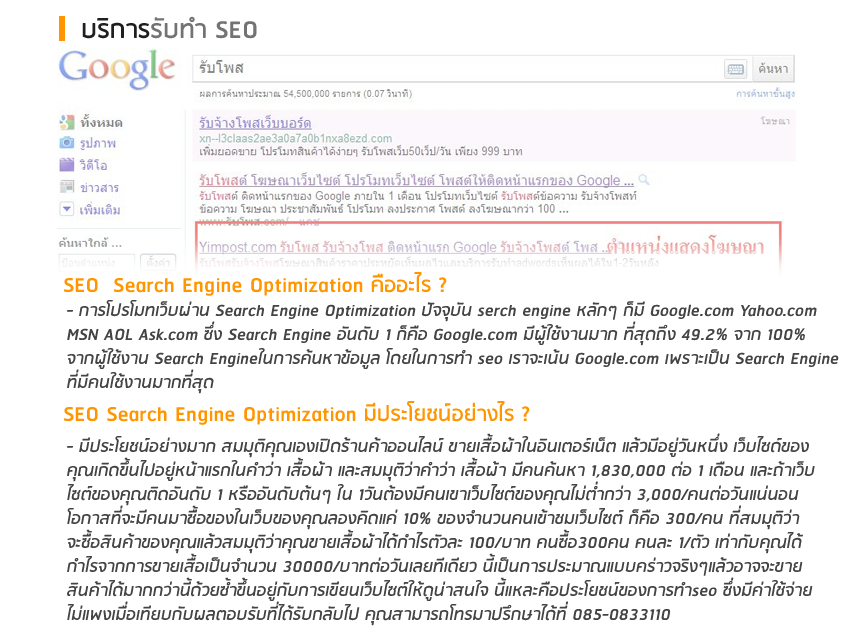This screenshot has height=638, width=850.
Task: Click the paragraph line ending ที่มีคนใช้งานมากที่สุด
Action: (140, 382)
